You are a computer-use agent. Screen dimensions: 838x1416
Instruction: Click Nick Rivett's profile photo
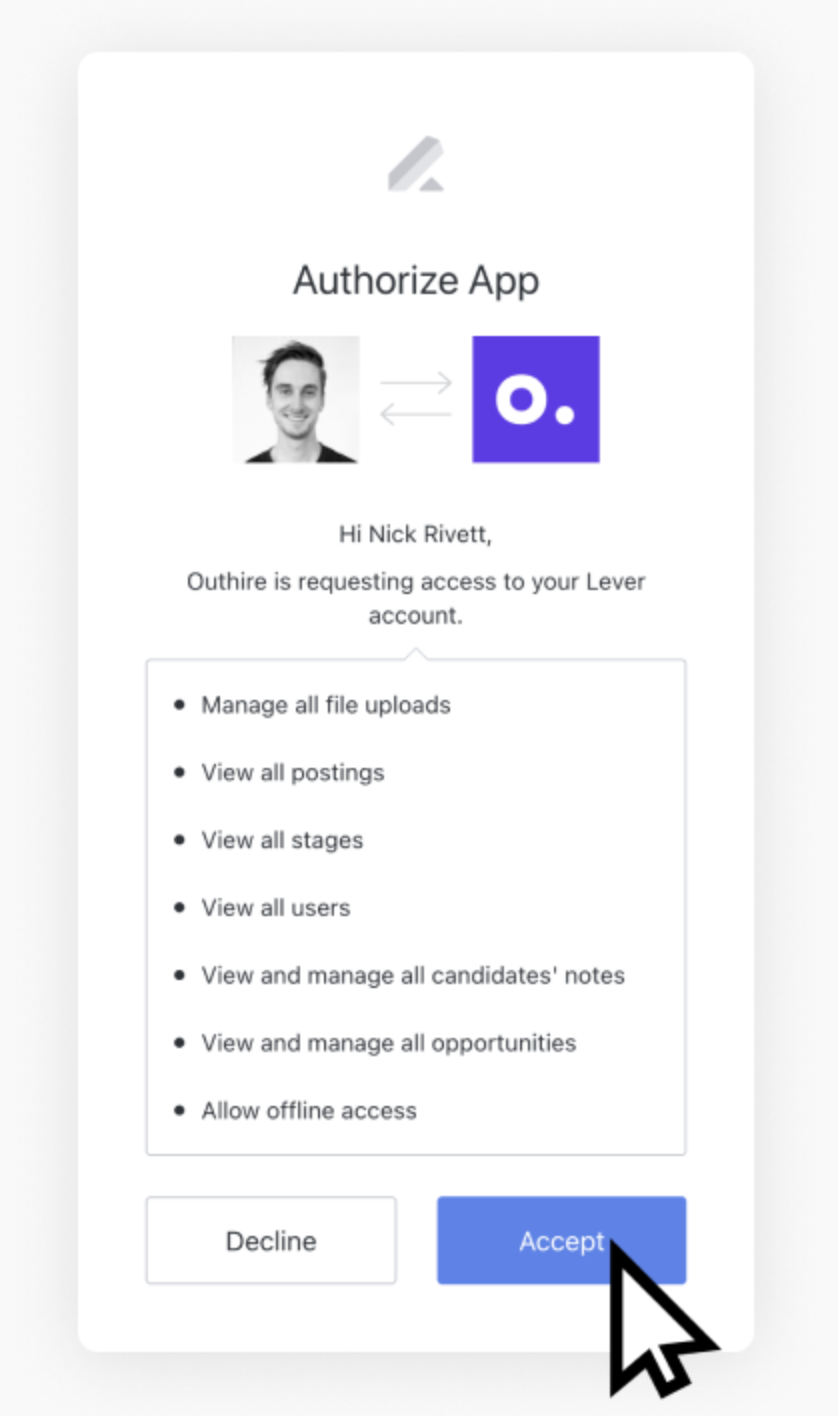coord(296,399)
